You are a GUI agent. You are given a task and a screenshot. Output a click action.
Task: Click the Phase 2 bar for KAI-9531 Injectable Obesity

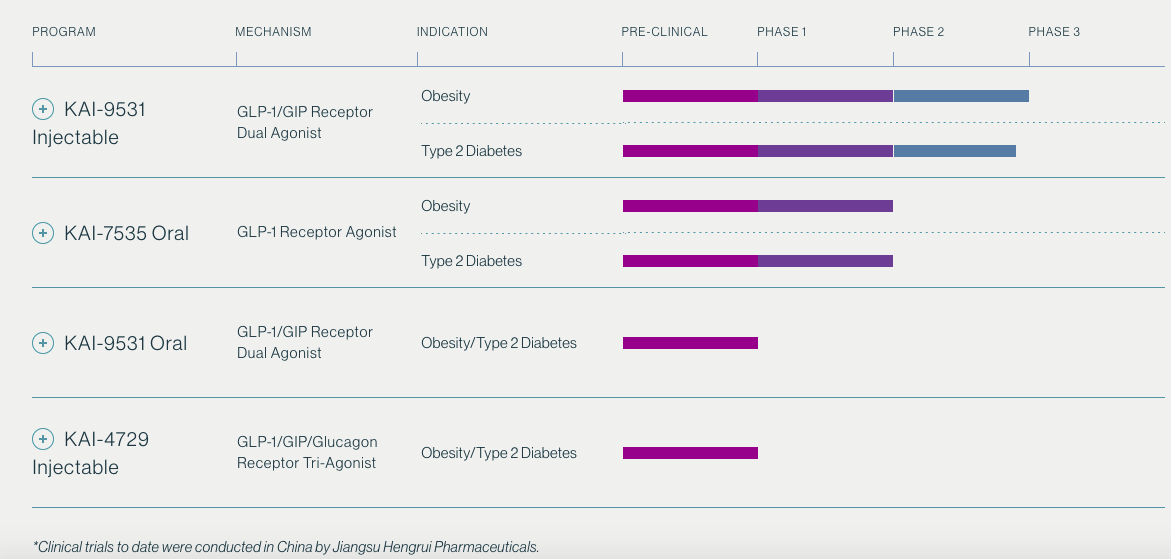click(x=961, y=96)
